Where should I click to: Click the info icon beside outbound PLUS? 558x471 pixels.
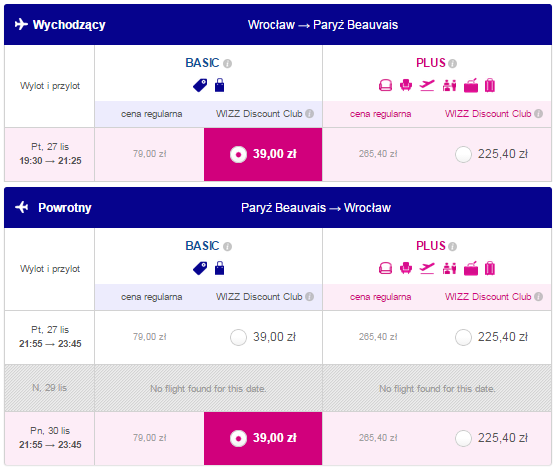click(x=452, y=64)
